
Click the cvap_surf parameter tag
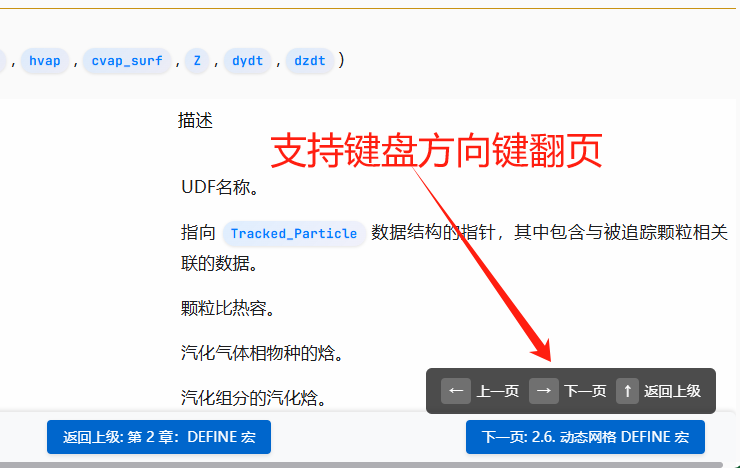[x=127, y=61]
